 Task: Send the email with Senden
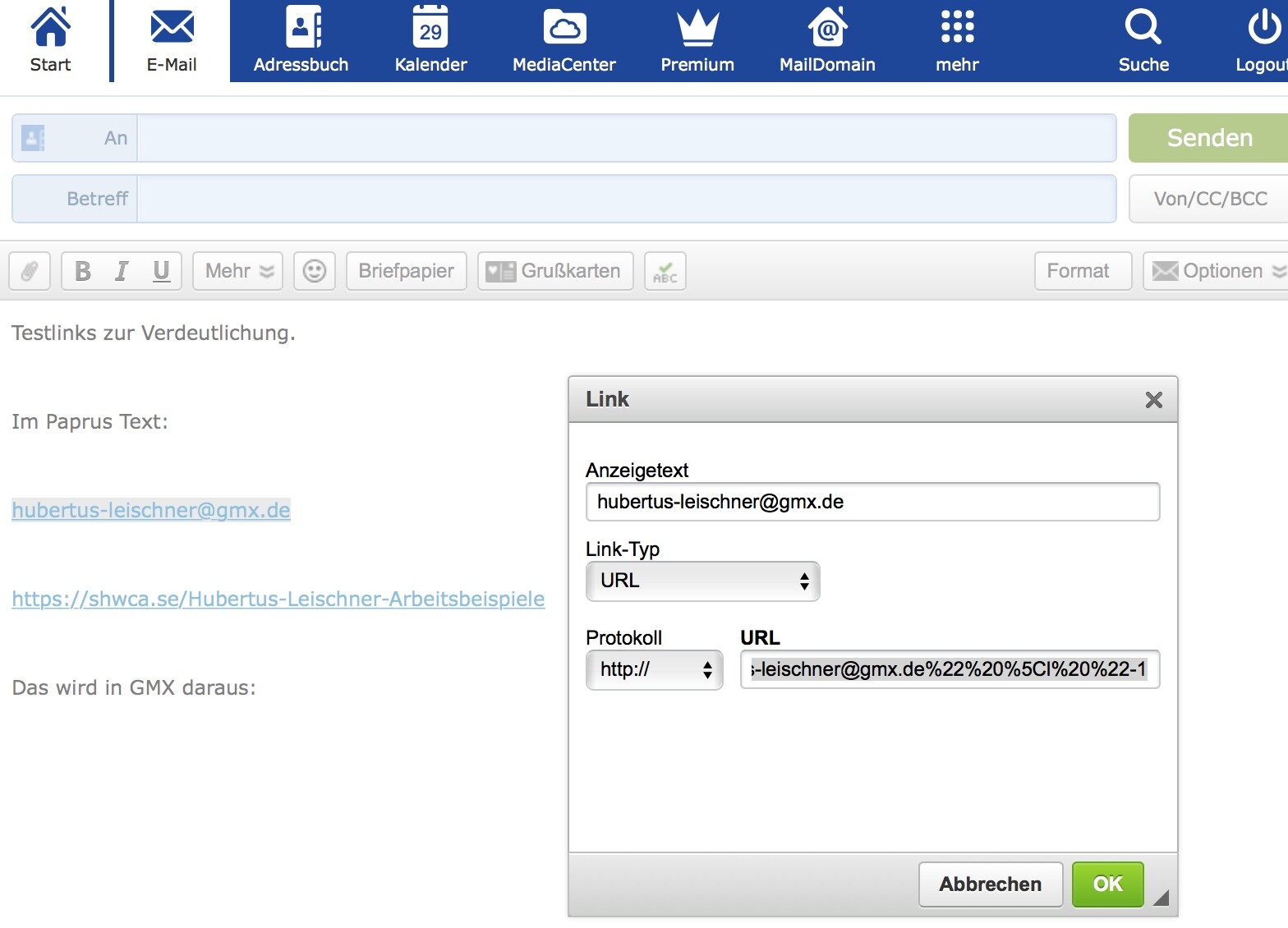1208,138
